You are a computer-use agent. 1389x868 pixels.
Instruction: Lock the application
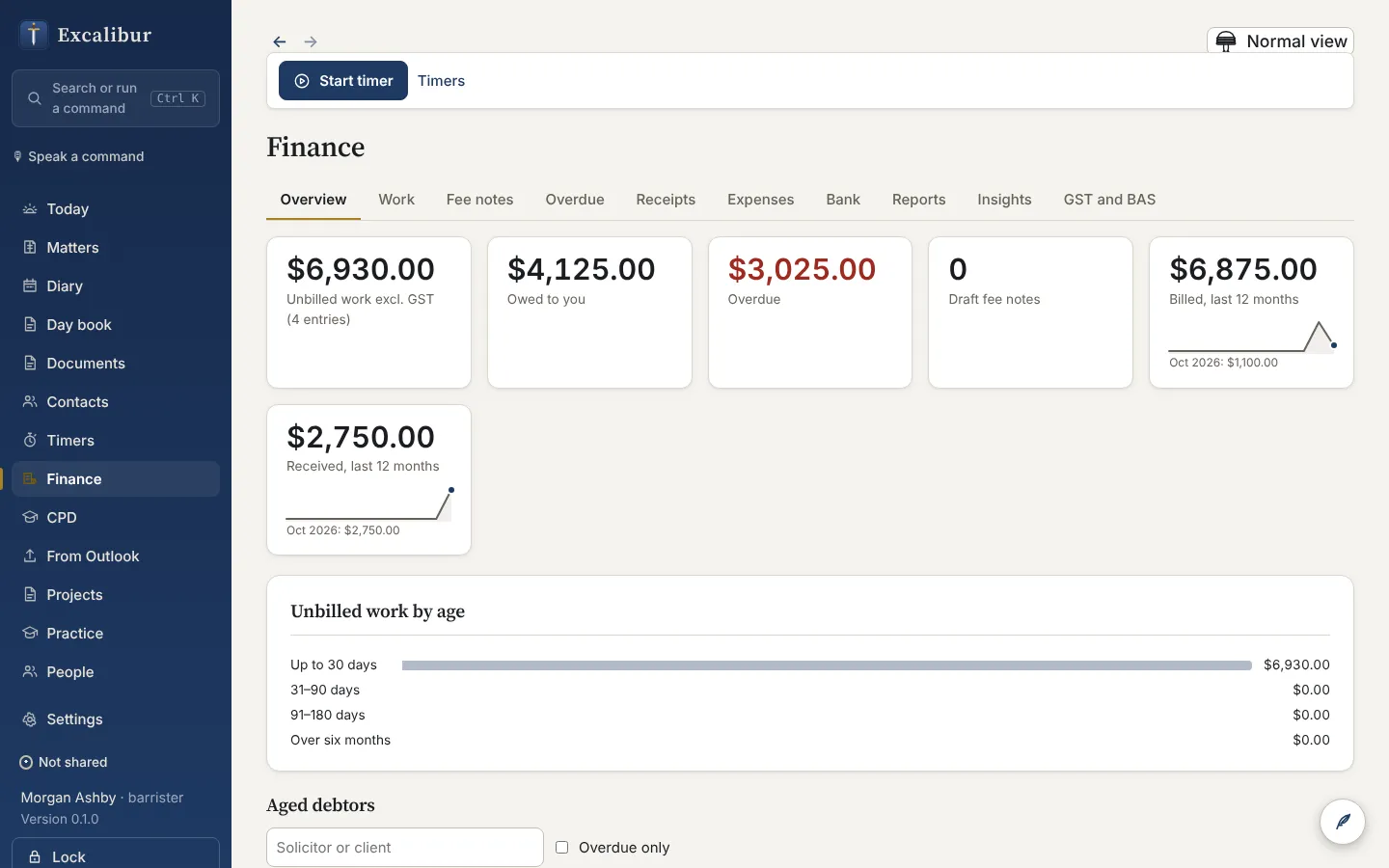116,854
